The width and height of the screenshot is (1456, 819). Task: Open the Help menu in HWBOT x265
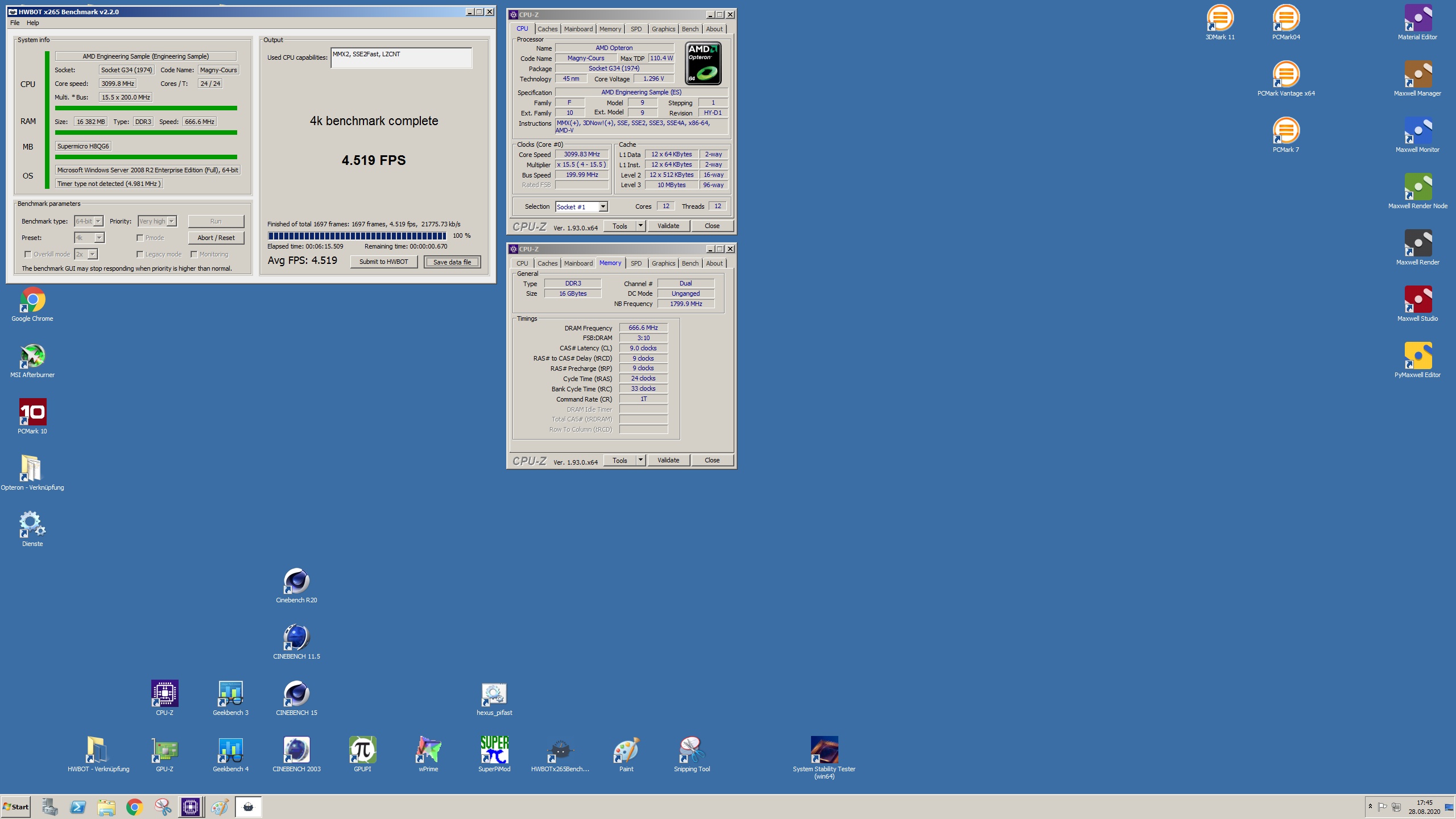click(33, 23)
